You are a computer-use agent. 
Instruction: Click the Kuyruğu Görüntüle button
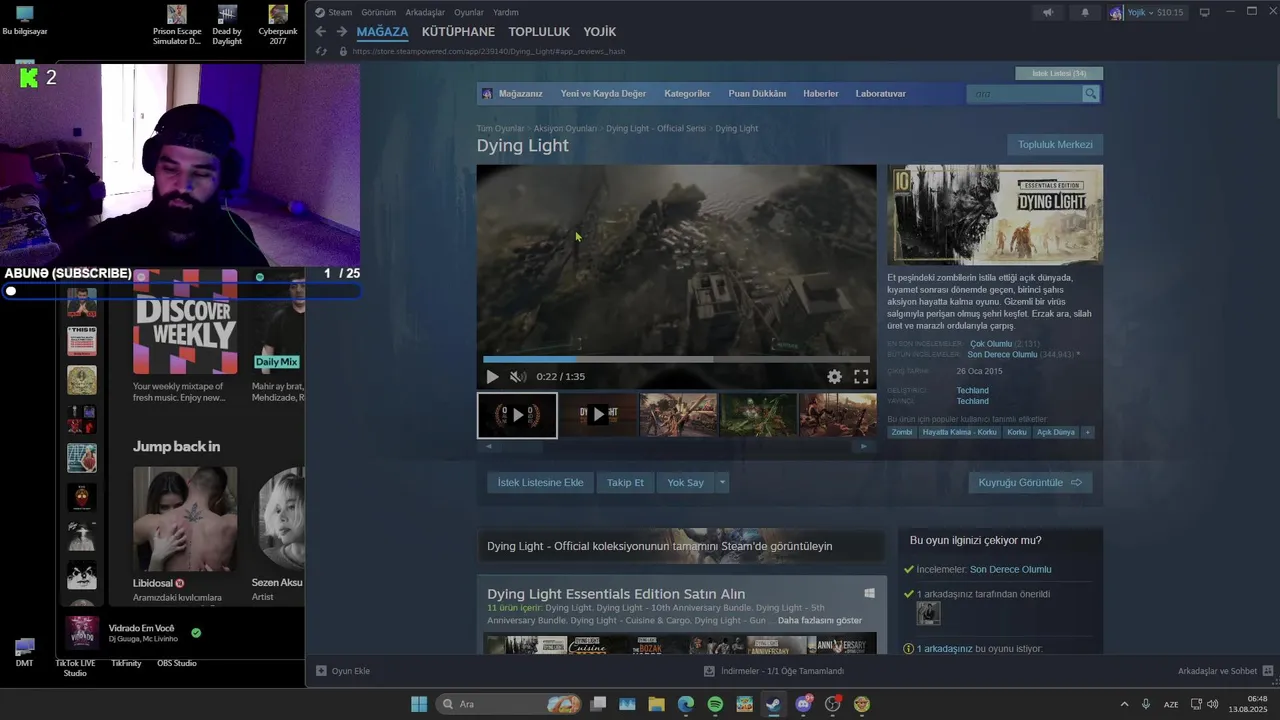pos(1030,482)
